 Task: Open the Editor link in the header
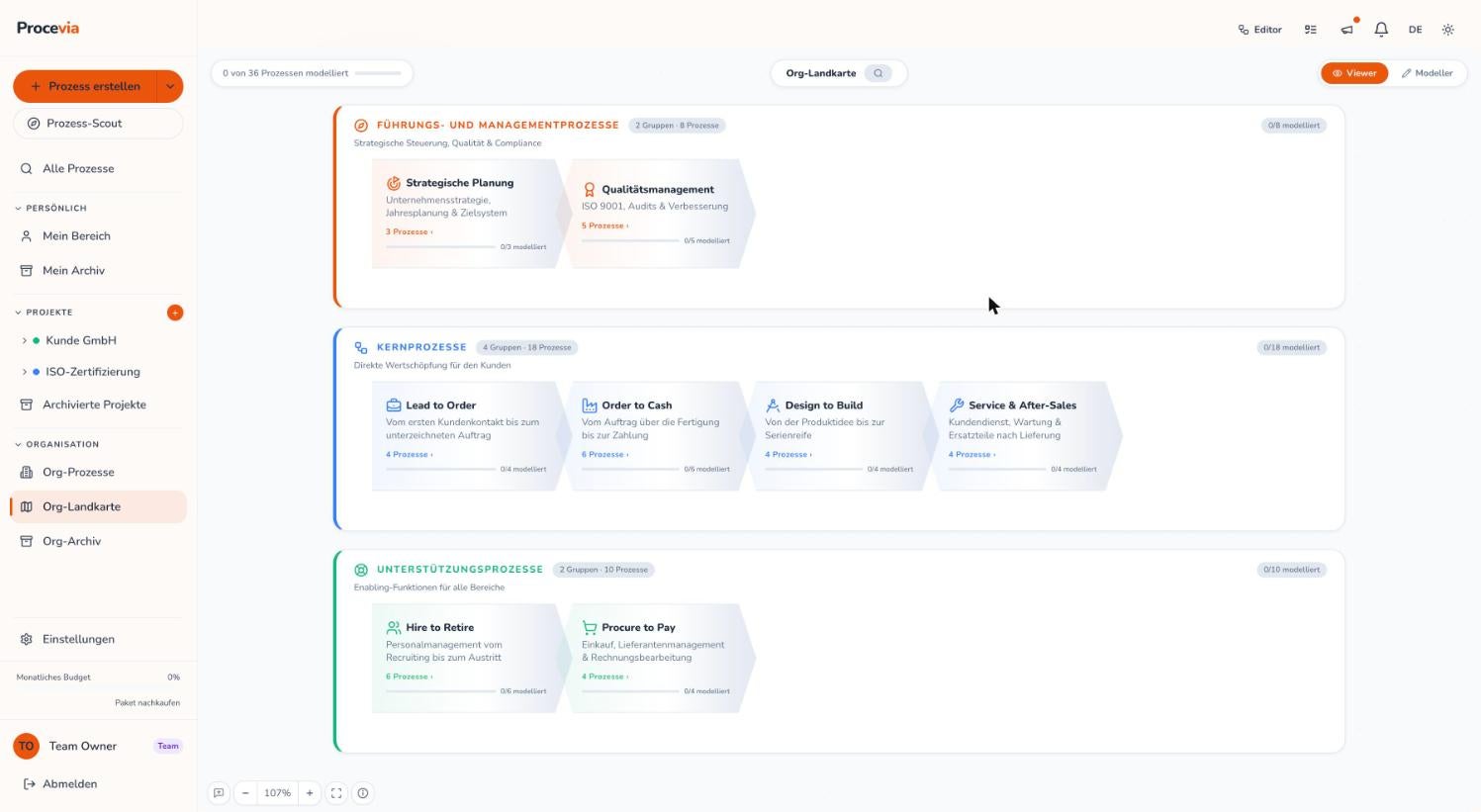[1259, 30]
